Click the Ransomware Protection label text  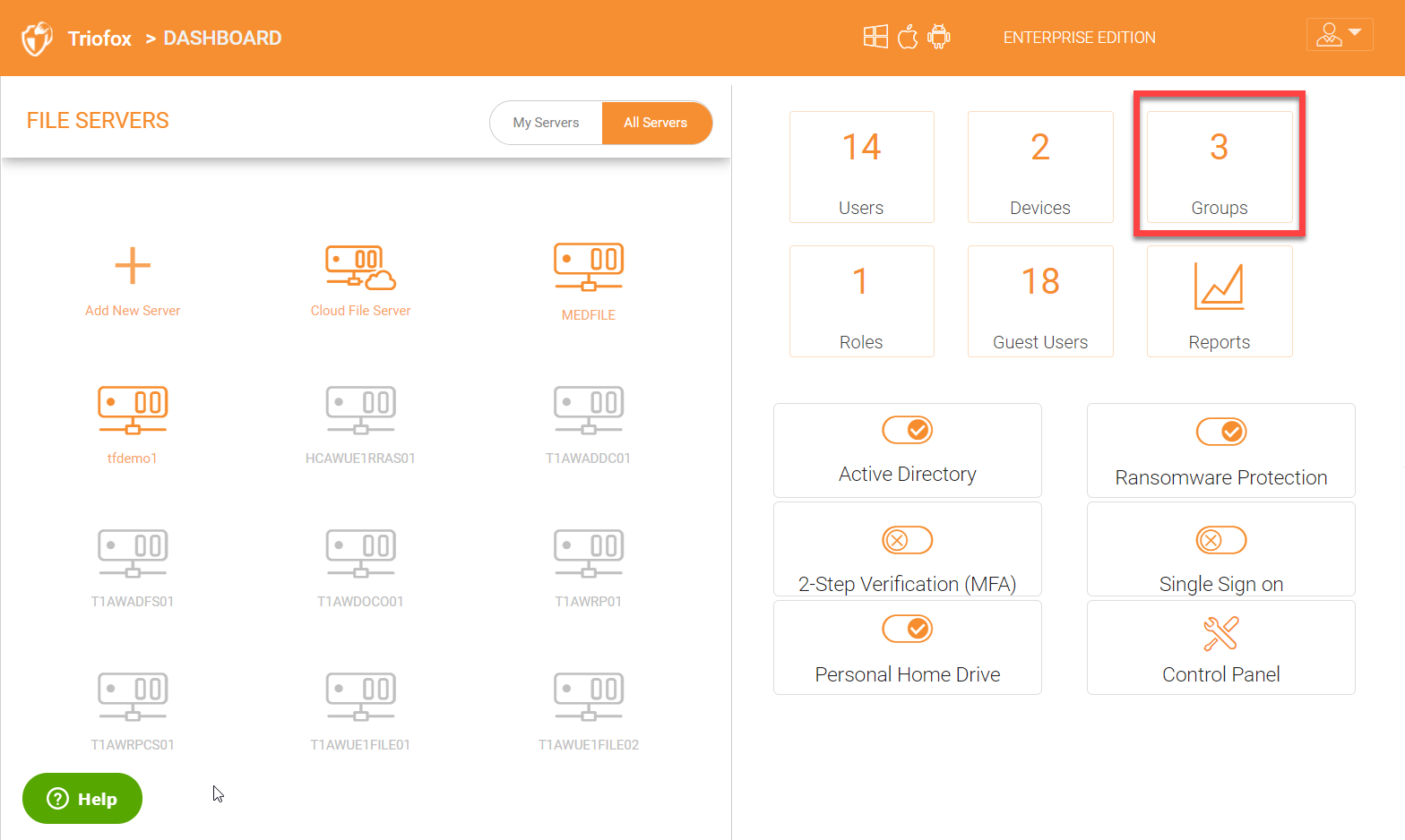(1221, 477)
